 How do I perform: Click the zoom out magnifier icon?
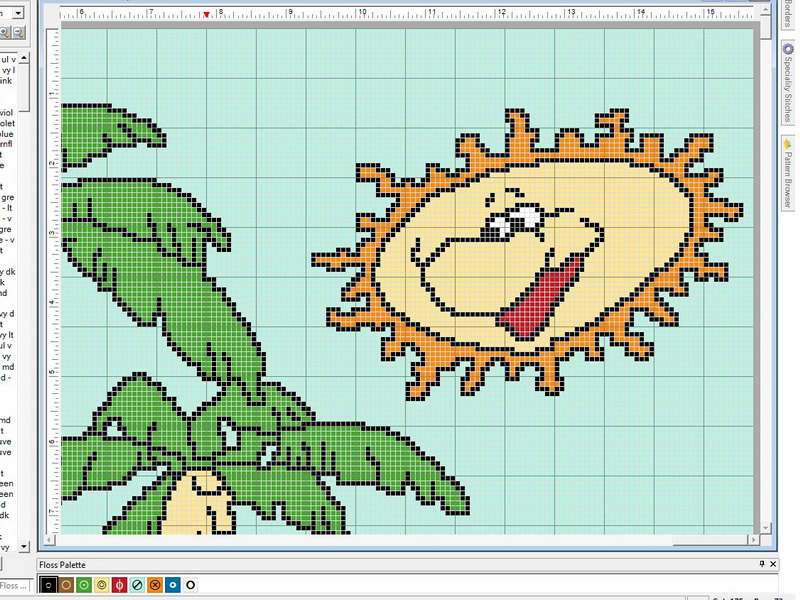tap(18, 33)
